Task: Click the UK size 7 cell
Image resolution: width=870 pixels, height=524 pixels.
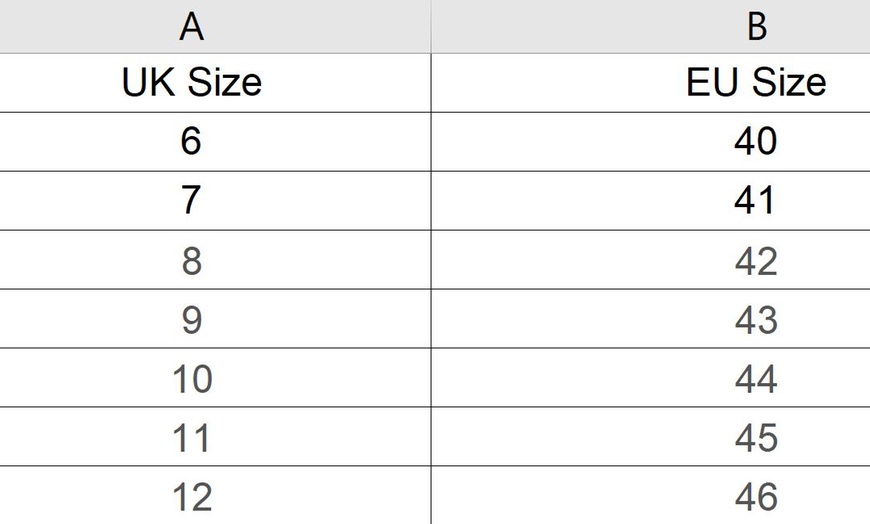Action: click(191, 200)
